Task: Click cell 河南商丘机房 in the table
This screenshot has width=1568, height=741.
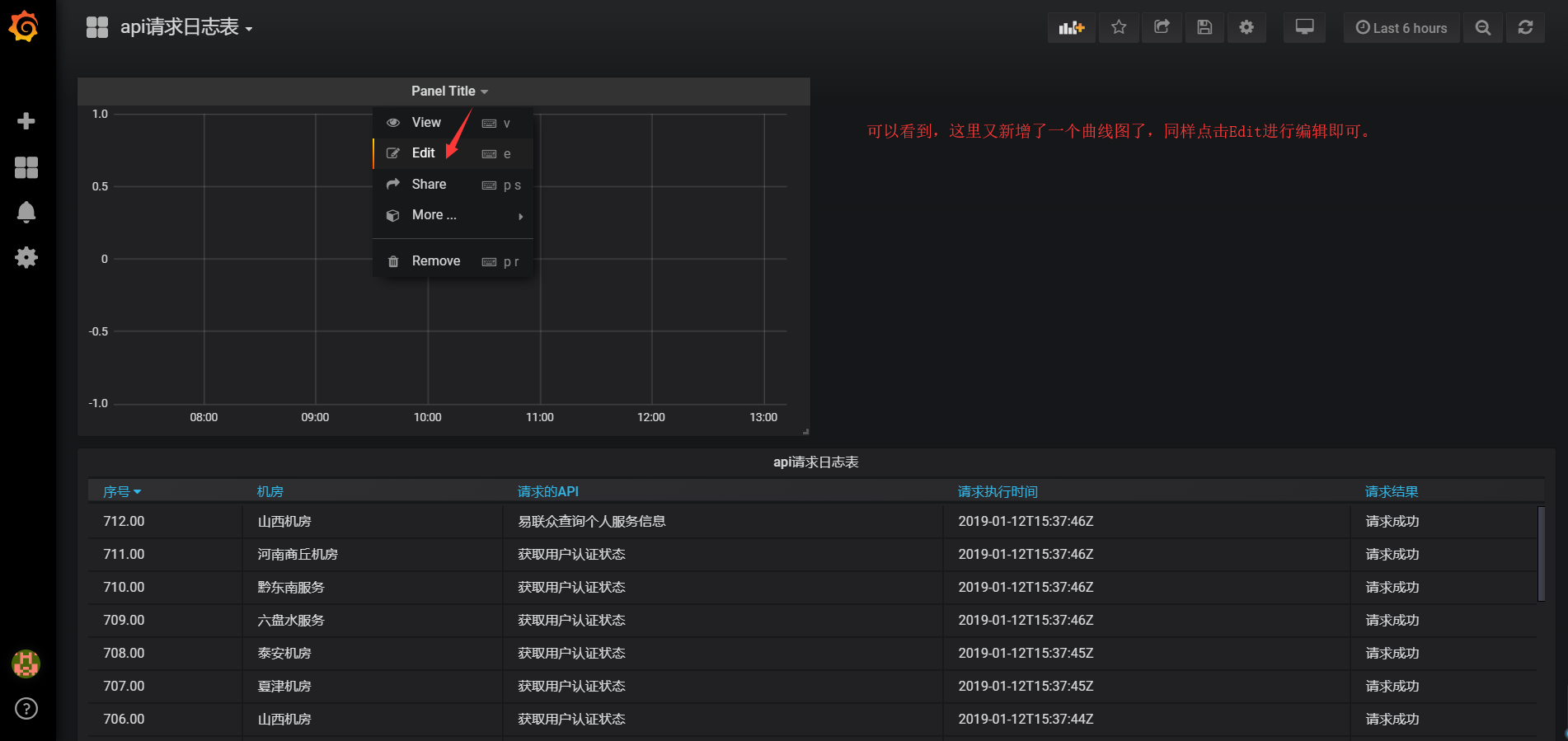Action: pos(298,554)
